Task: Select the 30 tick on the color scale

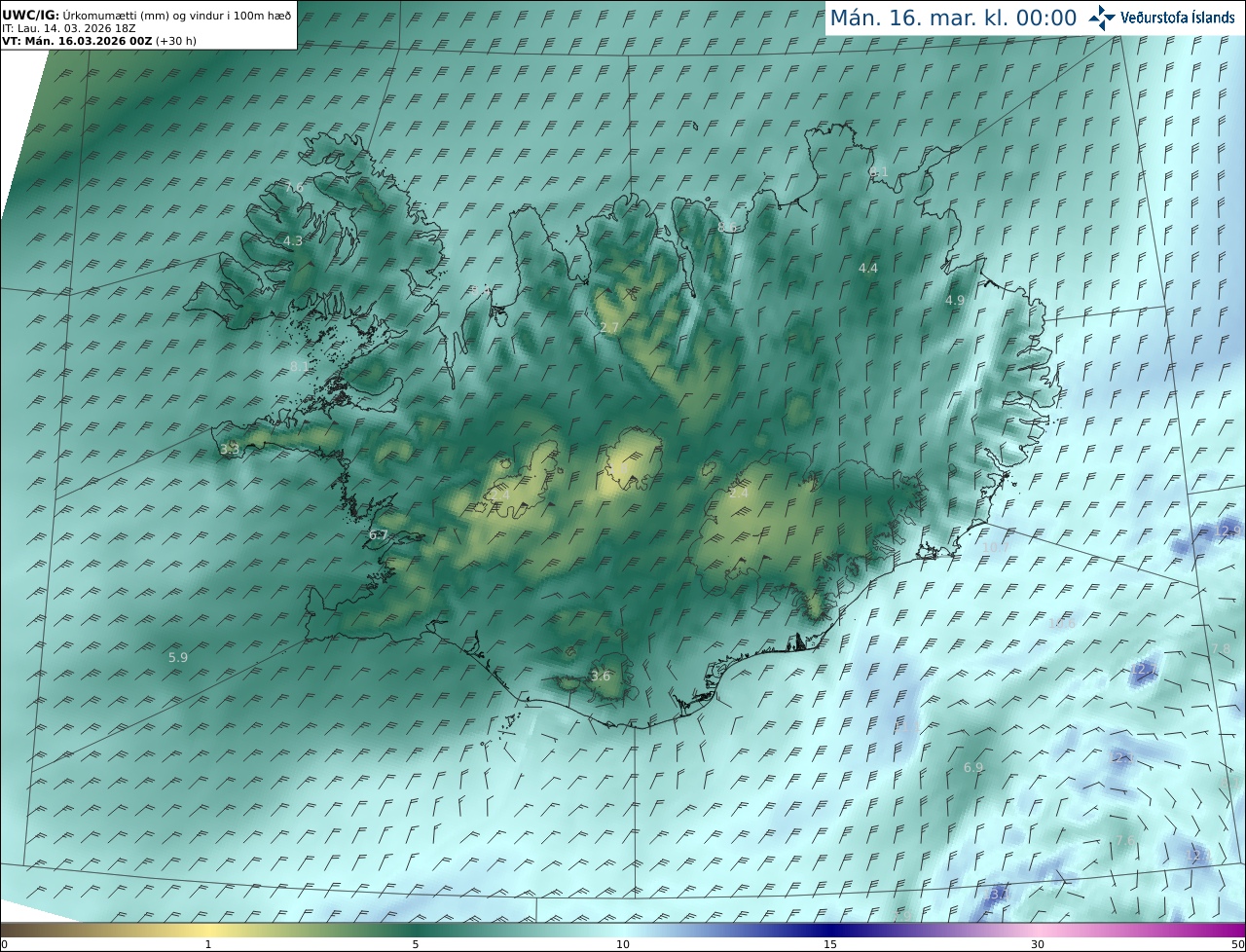Action: pyautogui.click(x=1038, y=944)
